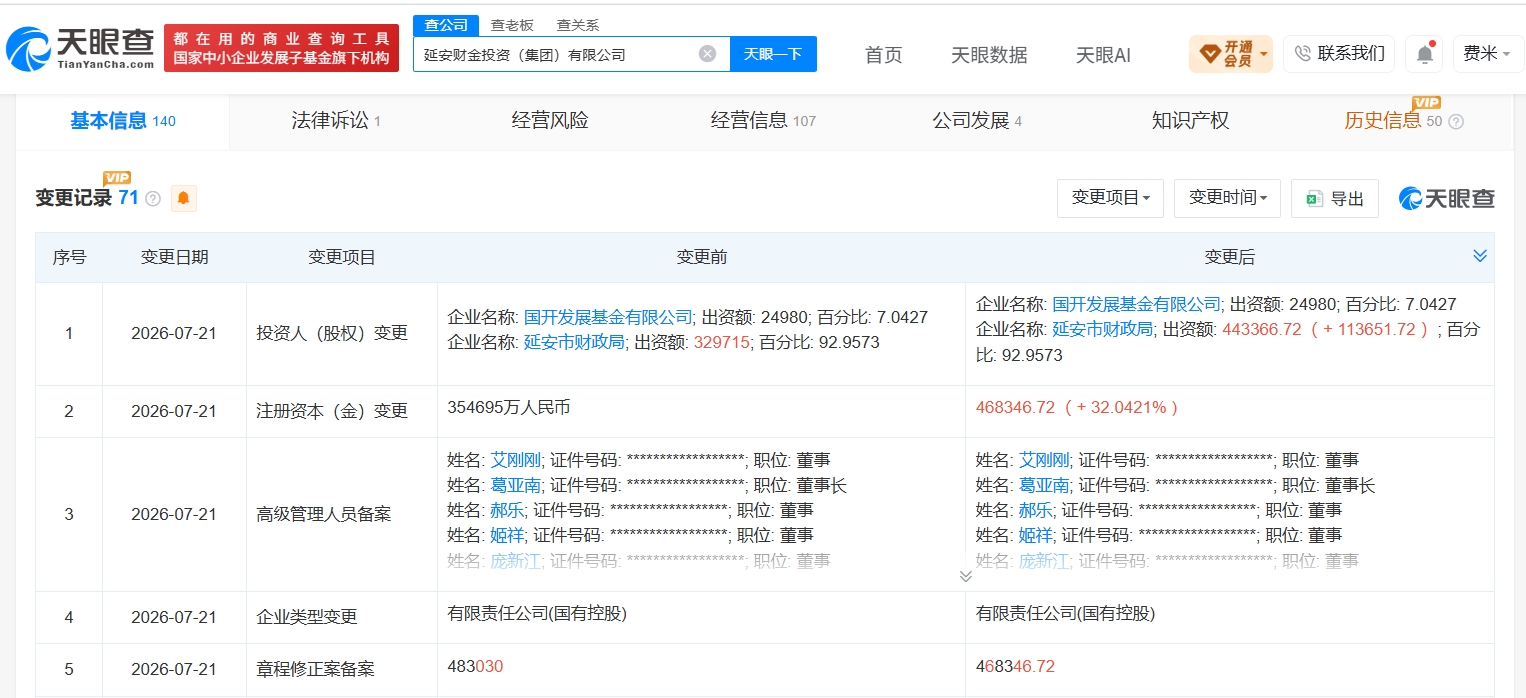Open the 公司发展 tab

(x=976, y=121)
